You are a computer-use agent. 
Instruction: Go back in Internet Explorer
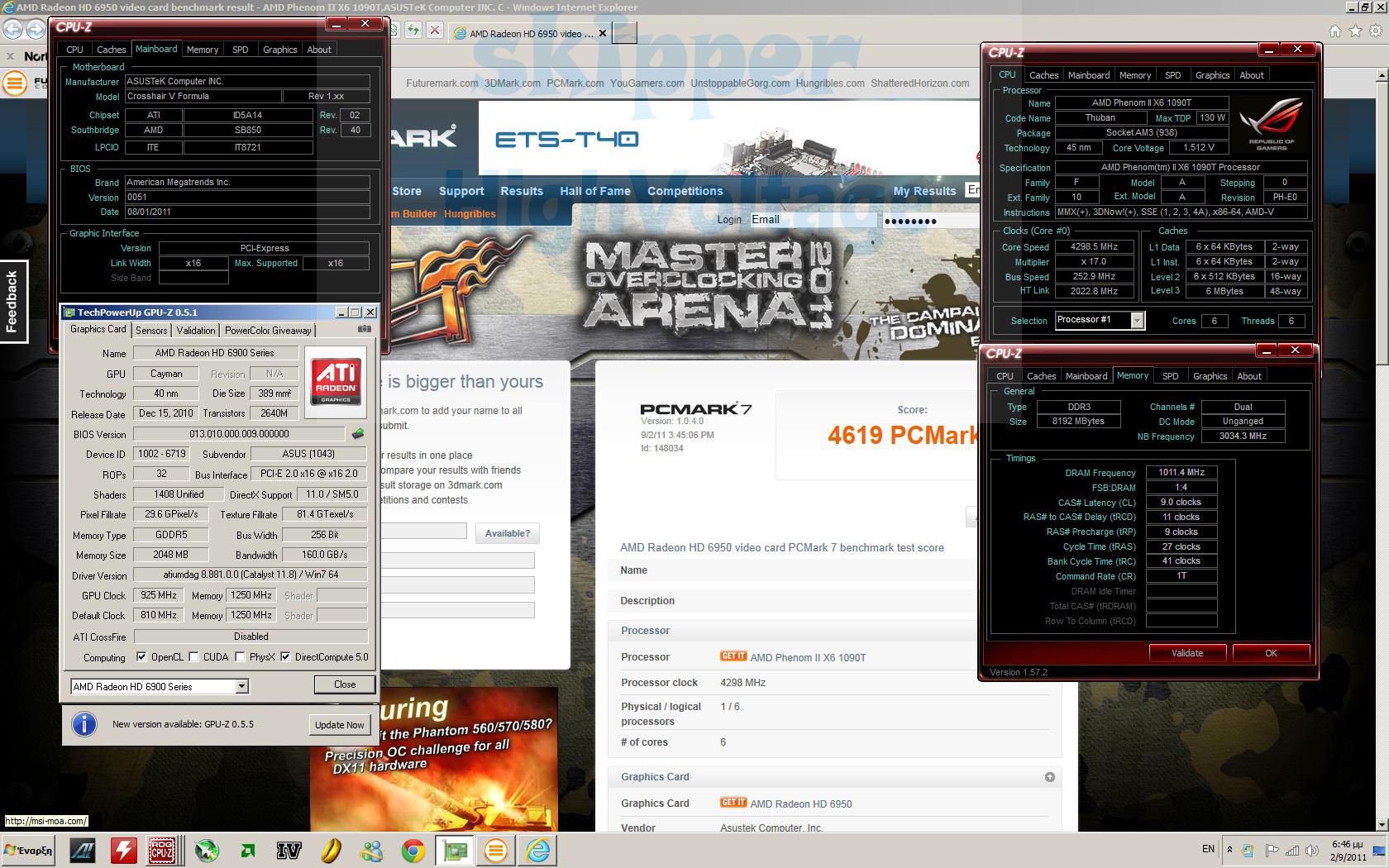[x=12, y=29]
